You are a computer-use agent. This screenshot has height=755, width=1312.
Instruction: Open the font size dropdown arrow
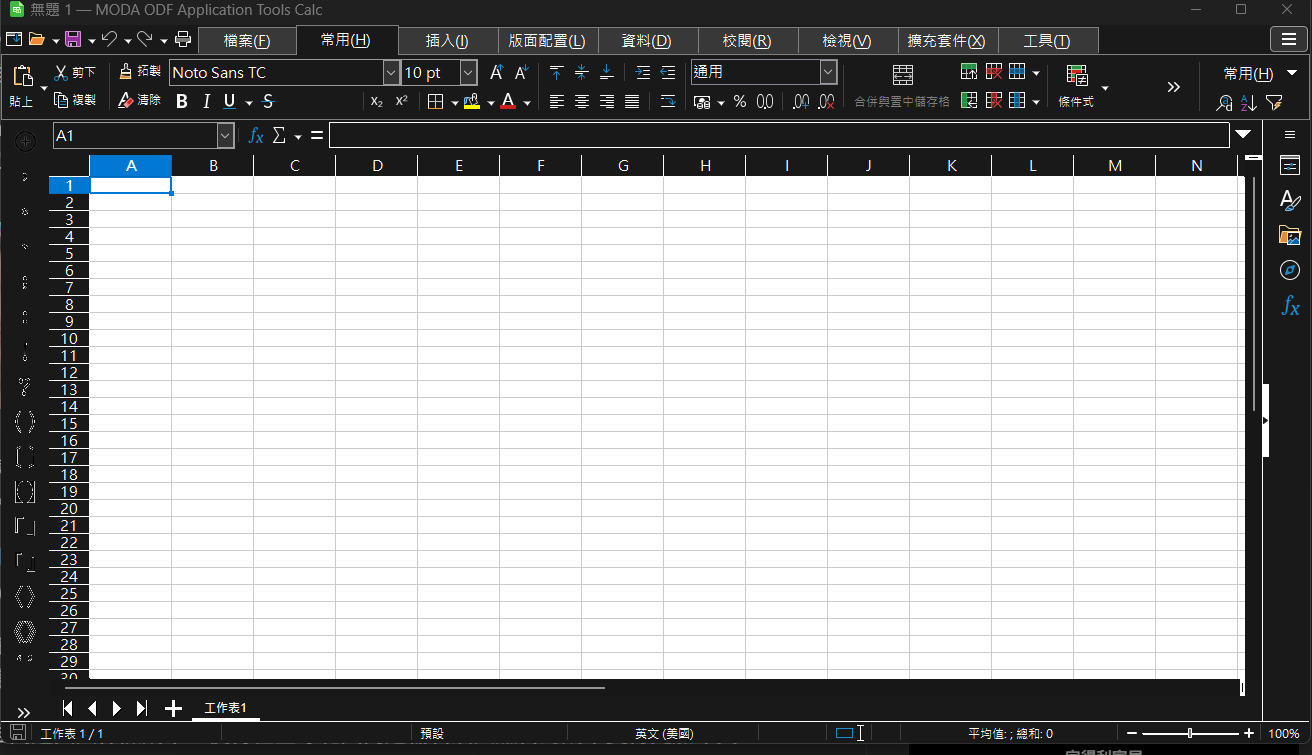click(468, 73)
